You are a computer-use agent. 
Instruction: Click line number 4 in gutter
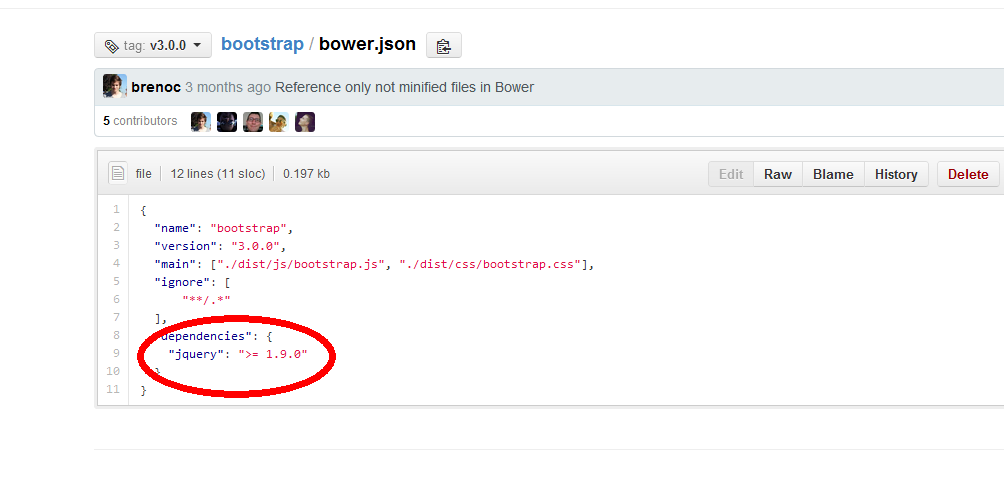pyautogui.click(x=116, y=263)
